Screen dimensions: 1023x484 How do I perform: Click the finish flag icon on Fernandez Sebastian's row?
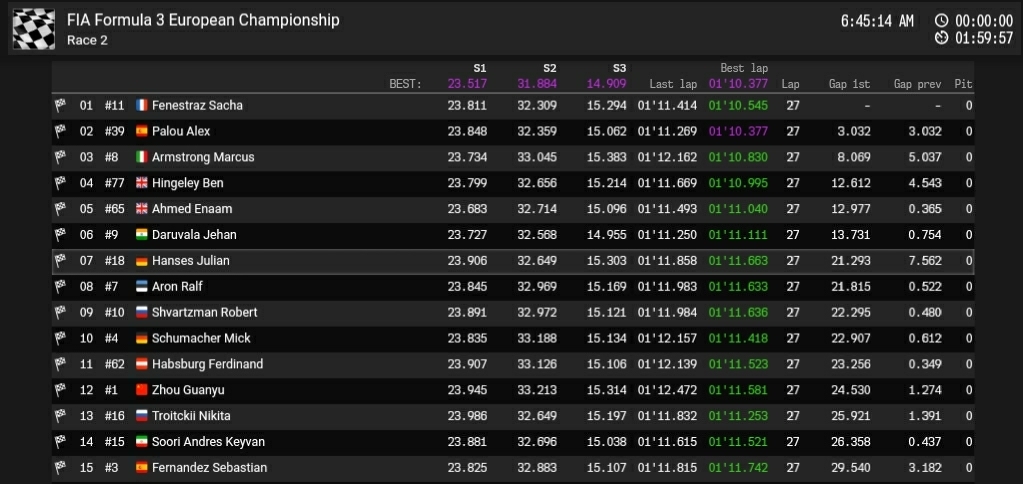[60, 467]
